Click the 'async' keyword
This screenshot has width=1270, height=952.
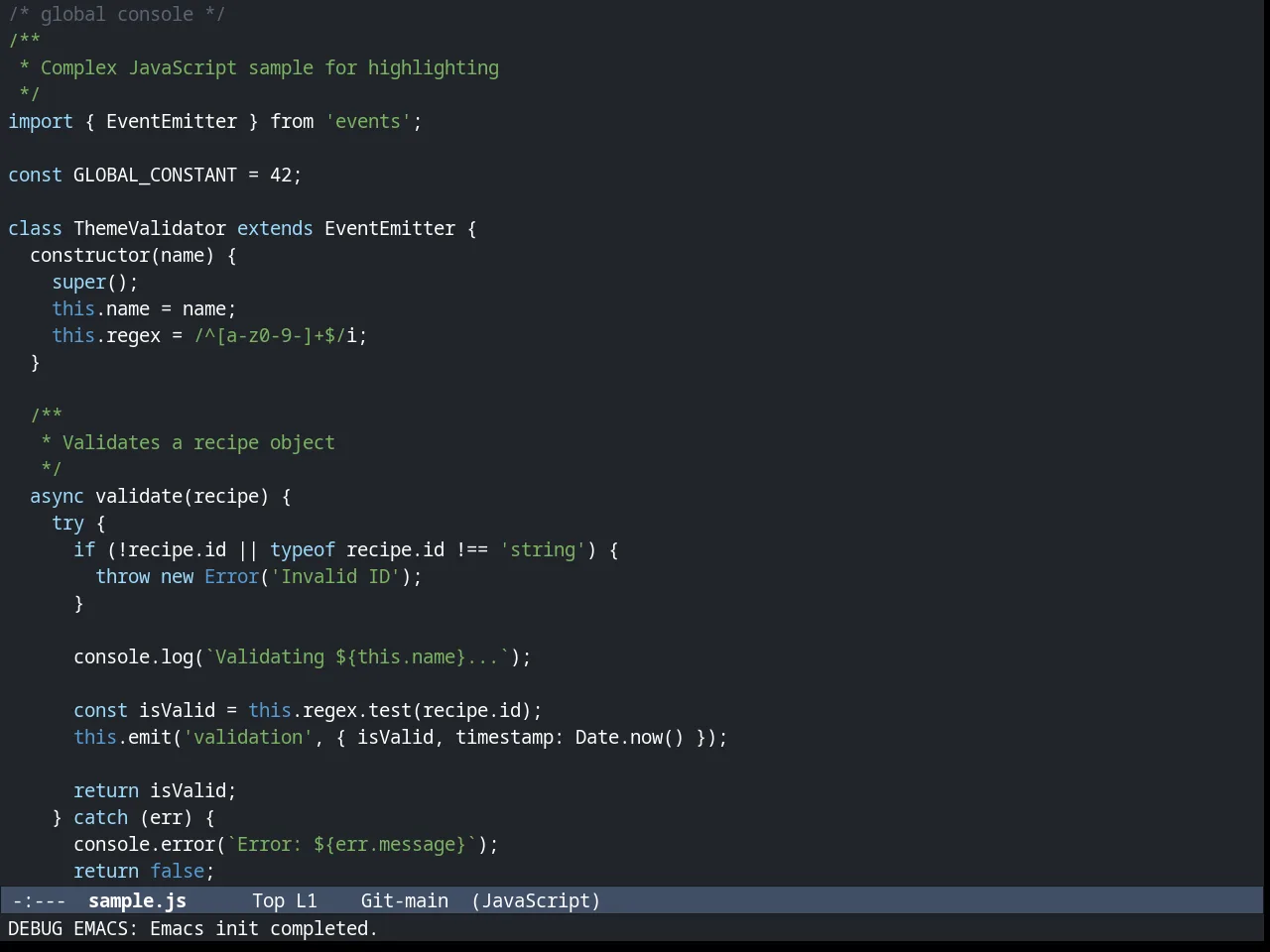tap(57, 496)
